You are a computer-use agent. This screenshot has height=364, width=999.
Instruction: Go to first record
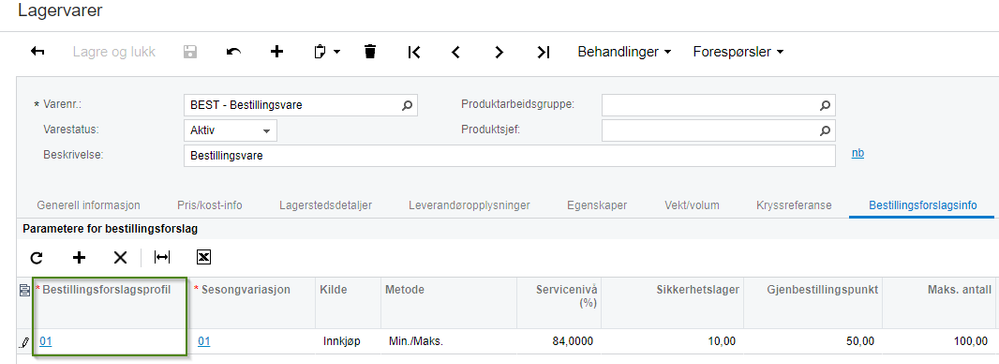(414, 52)
